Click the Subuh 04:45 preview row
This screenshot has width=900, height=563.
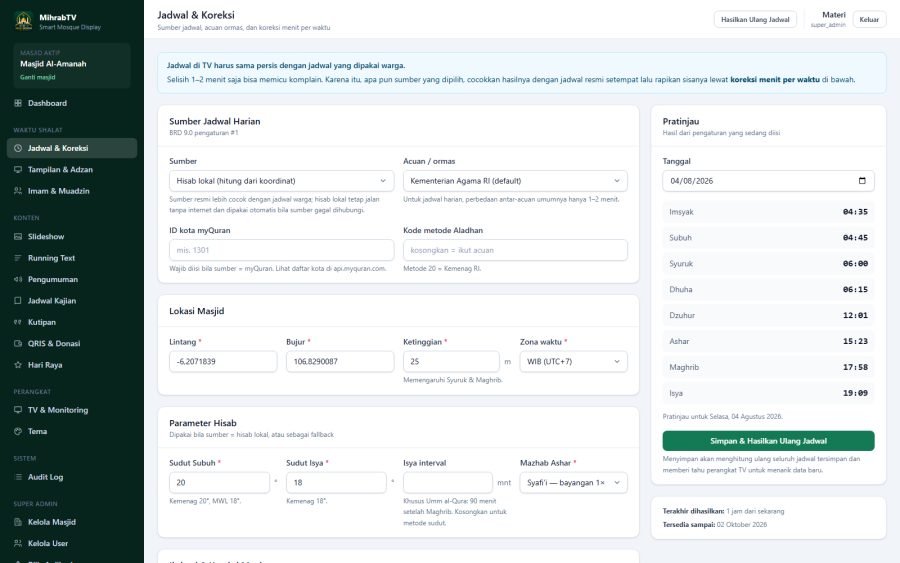pyautogui.click(x=768, y=238)
